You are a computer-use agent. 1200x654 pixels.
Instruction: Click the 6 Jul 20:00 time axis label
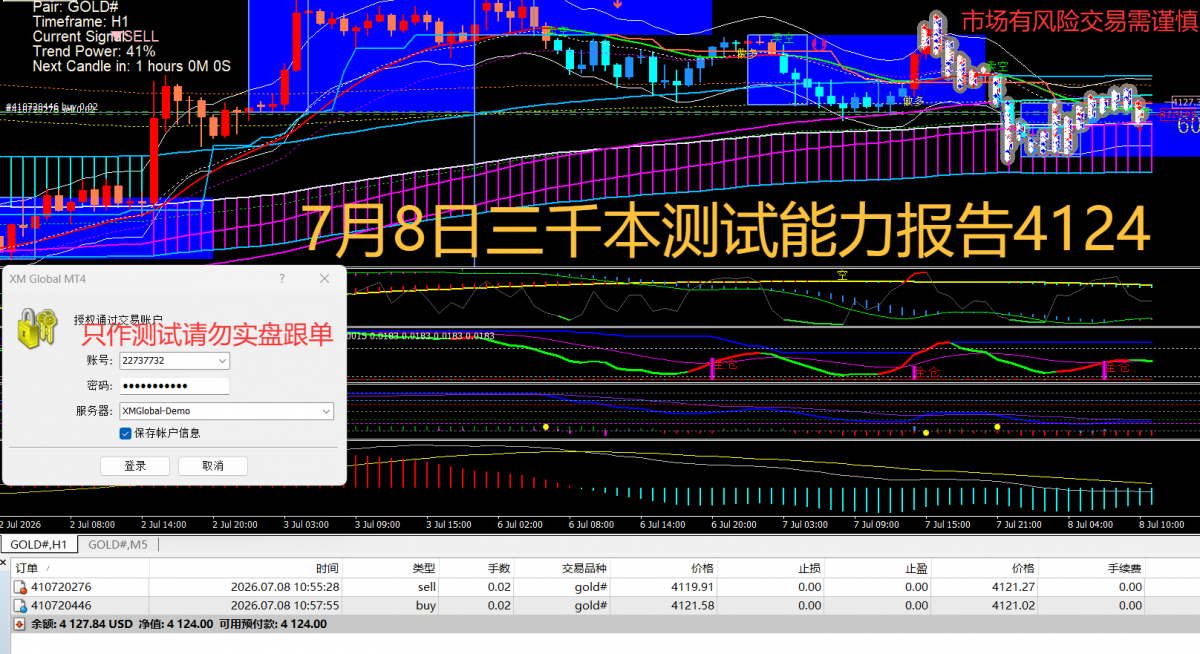(734, 524)
